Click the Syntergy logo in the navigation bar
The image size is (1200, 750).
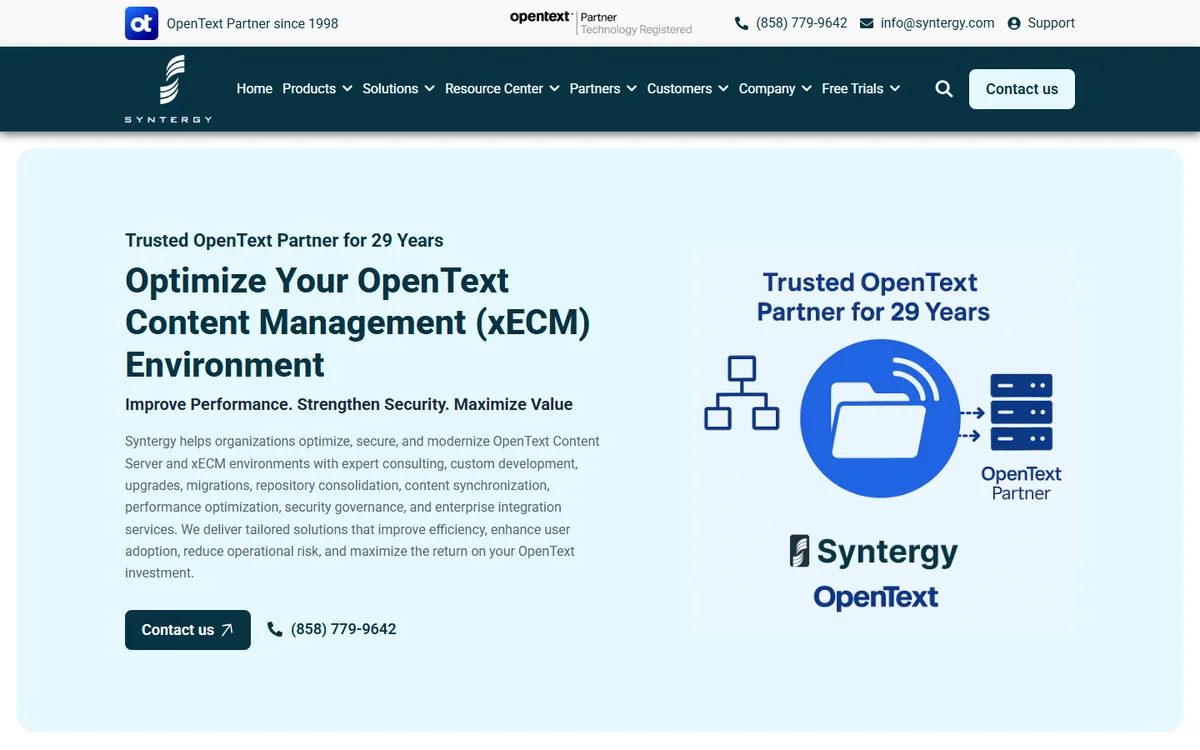168,89
